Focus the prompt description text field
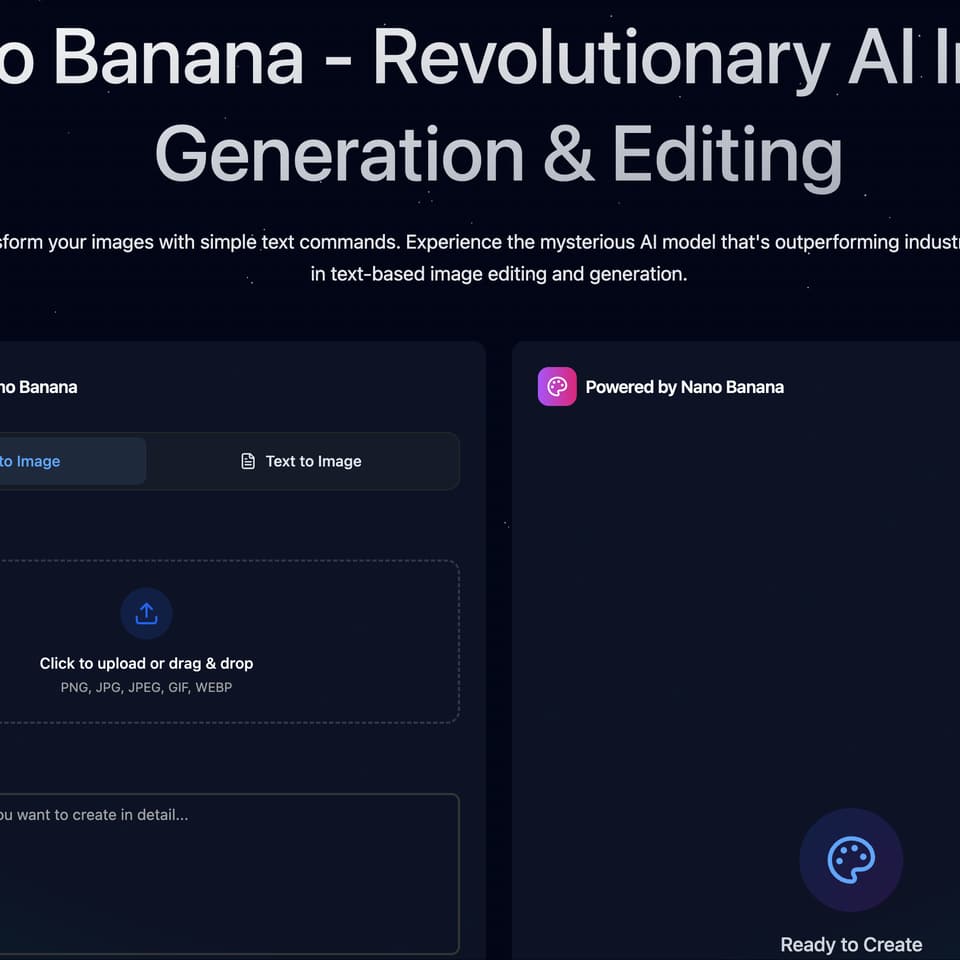The width and height of the screenshot is (960, 960). [229, 874]
